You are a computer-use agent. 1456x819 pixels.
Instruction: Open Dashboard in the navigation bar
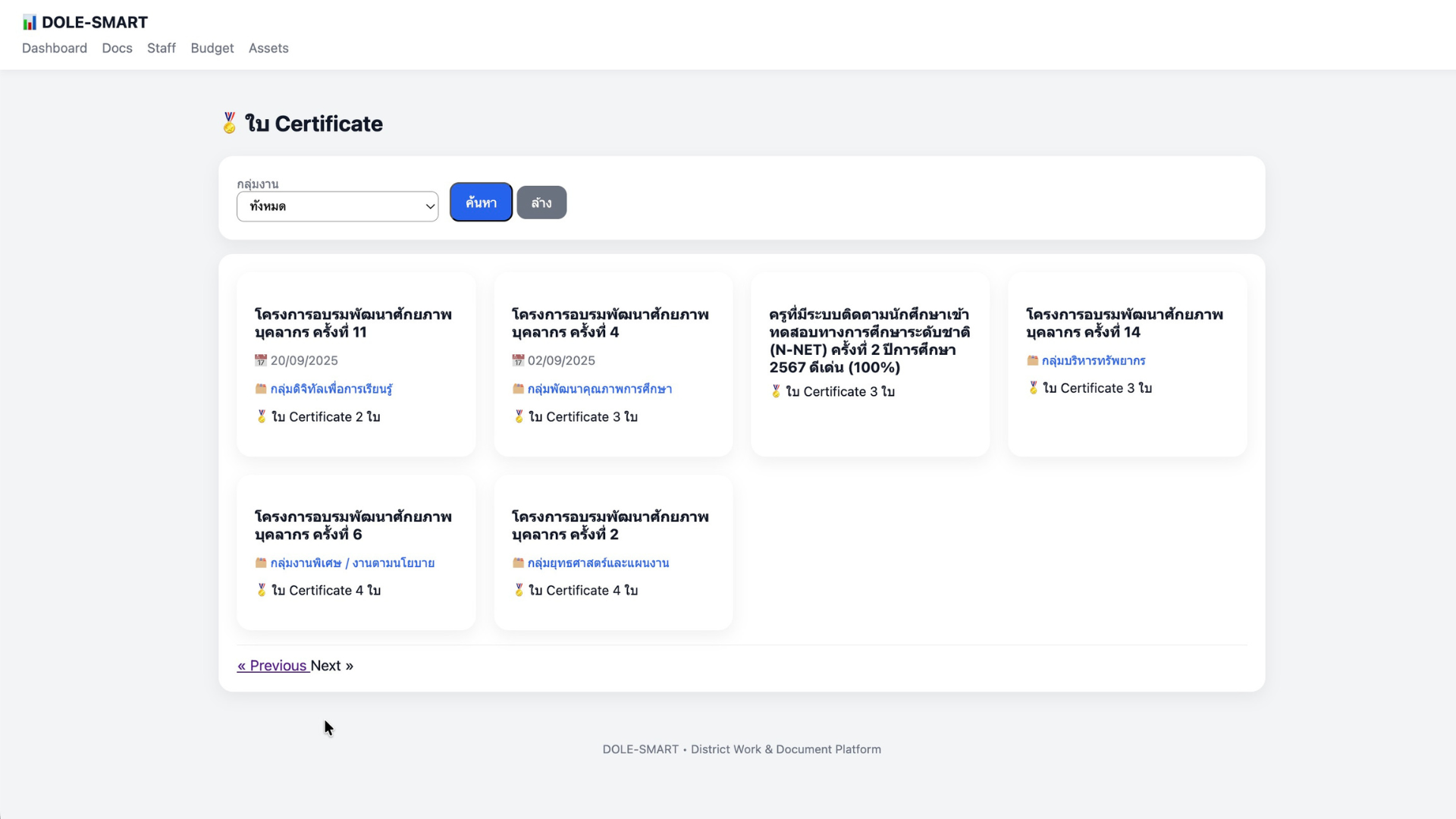point(55,48)
